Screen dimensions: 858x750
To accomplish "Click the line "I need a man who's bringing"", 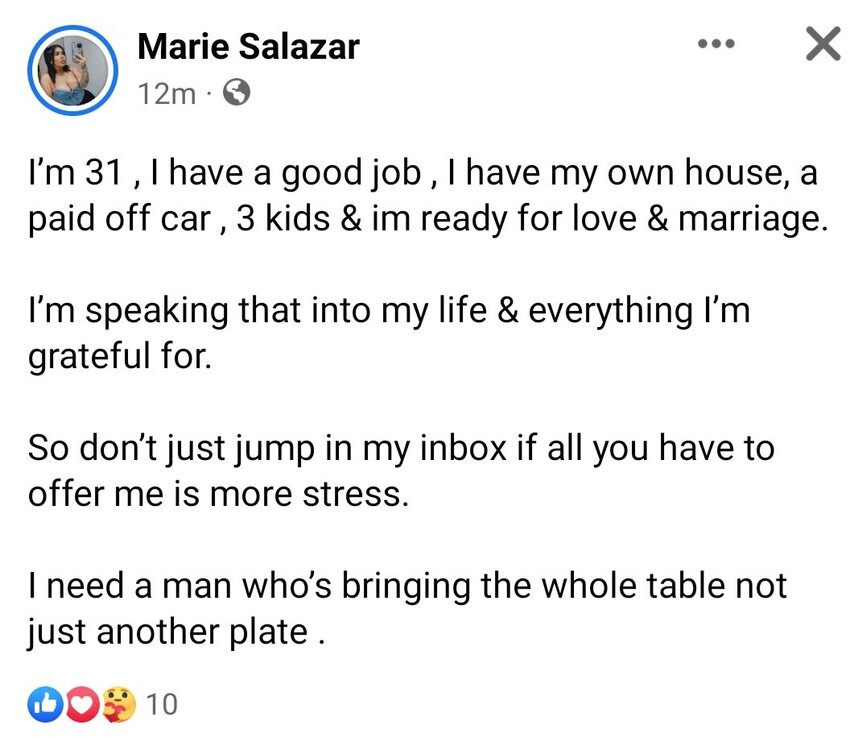I will (406, 584).
